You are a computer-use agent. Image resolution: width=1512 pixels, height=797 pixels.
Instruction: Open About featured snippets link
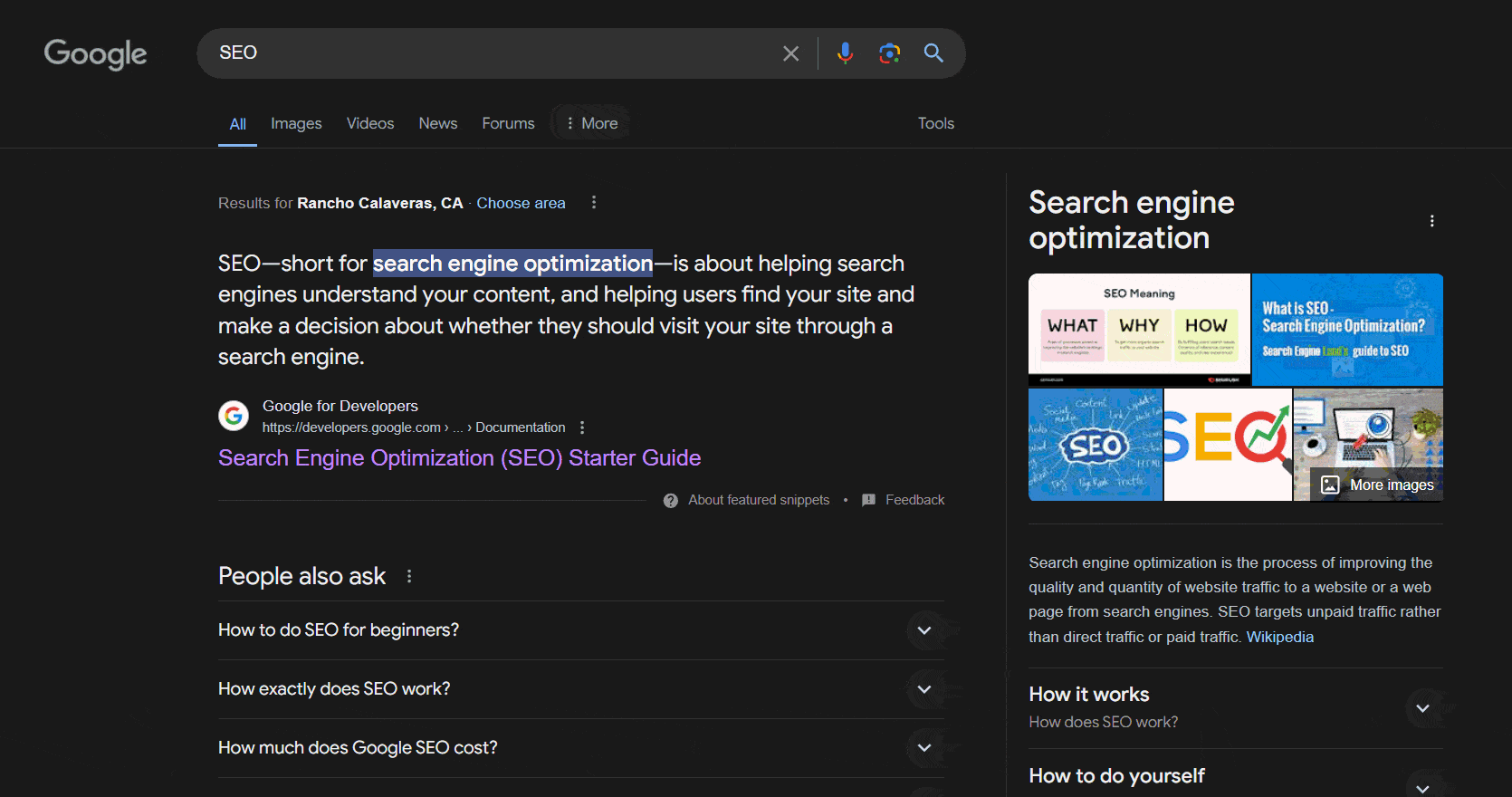point(759,500)
